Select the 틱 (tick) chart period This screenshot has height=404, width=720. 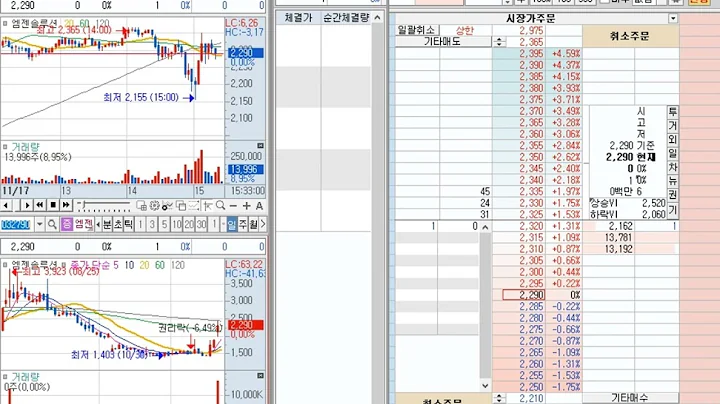(x=129, y=224)
